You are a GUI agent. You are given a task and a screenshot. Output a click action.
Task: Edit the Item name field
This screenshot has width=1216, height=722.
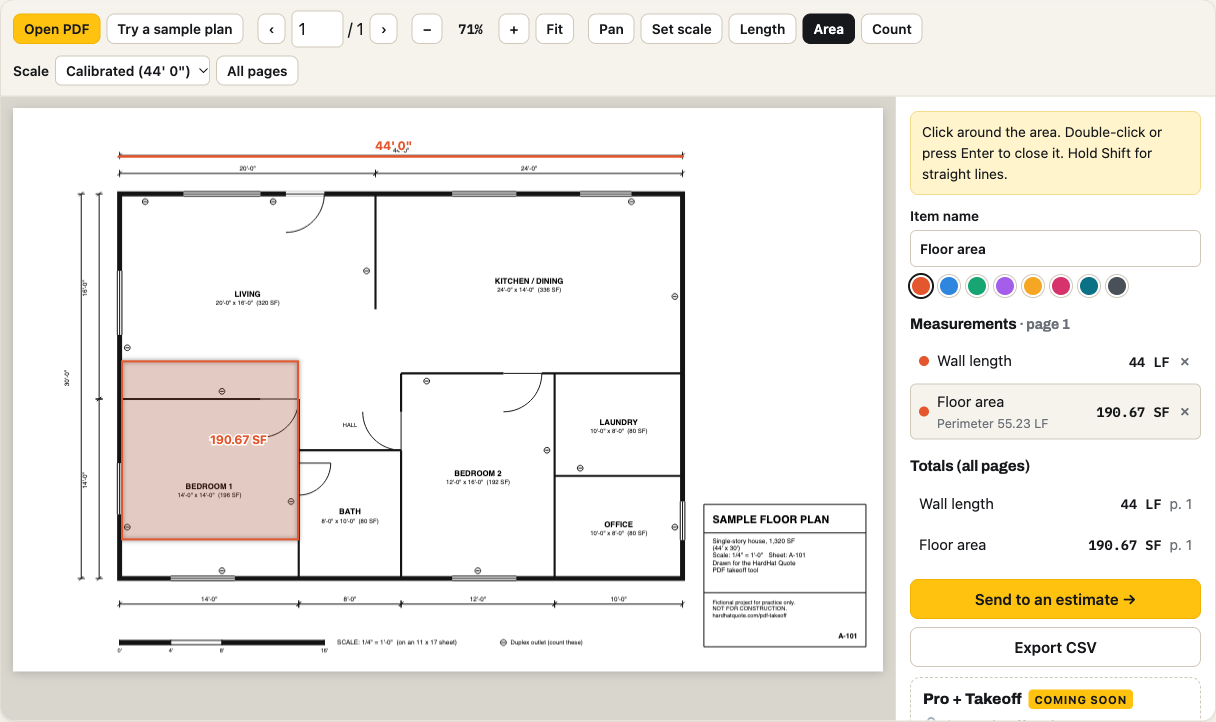click(1055, 249)
